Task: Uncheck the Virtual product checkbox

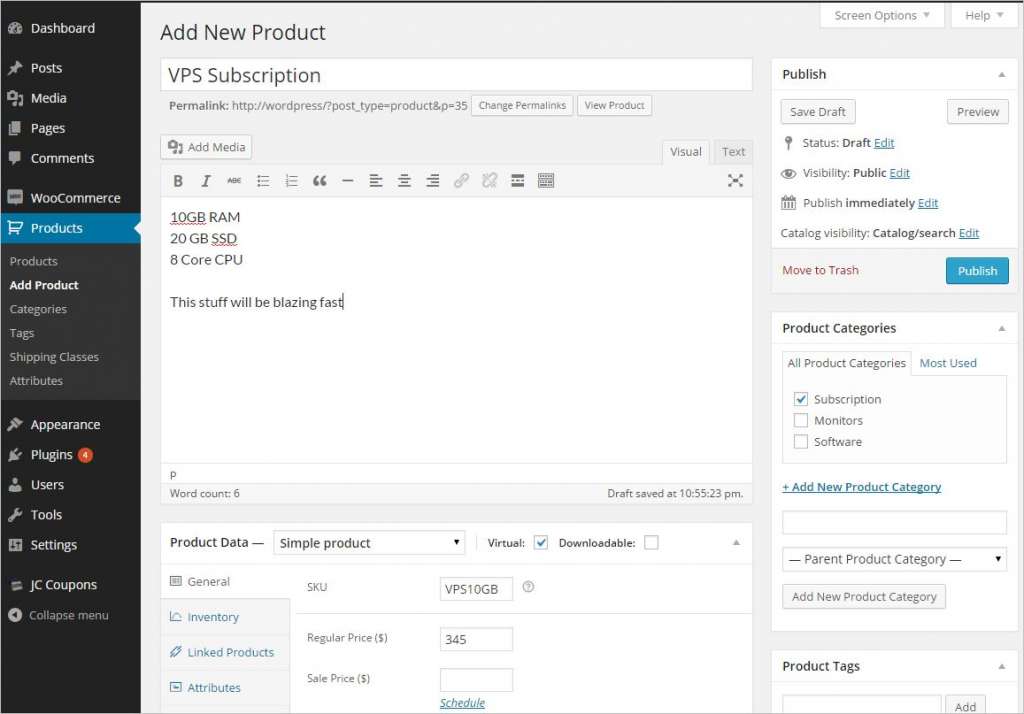Action: [x=541, y=543]
